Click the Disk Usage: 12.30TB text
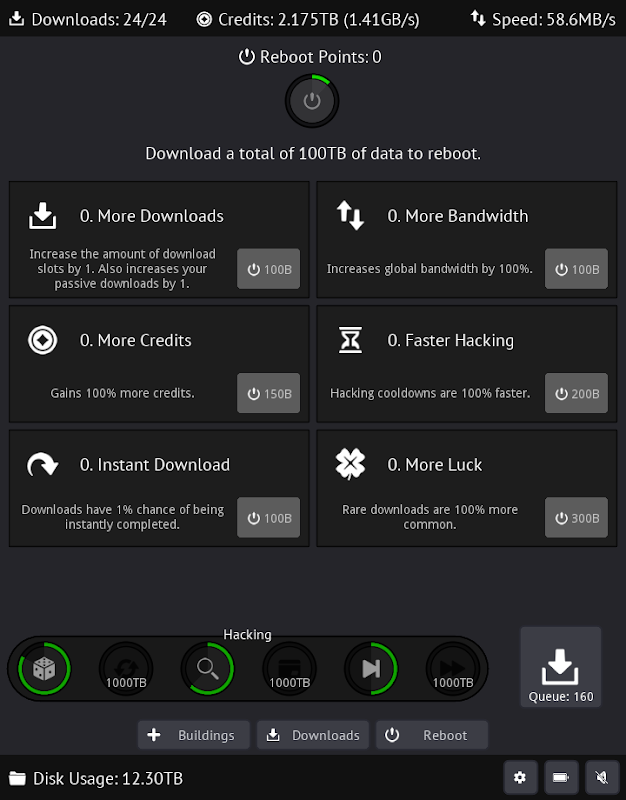The width and height of the screenshot is (626, 800). coord(108,779)
